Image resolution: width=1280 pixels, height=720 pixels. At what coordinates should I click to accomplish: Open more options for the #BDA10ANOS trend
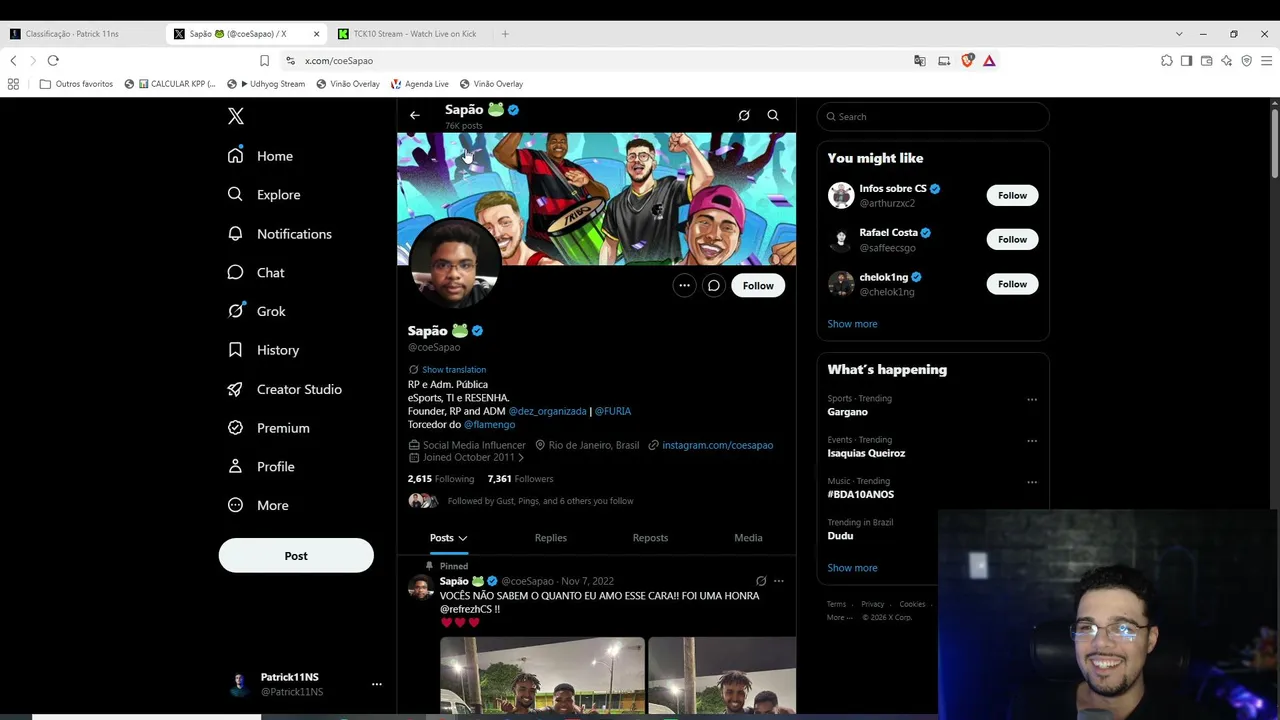pos(1032,482)
